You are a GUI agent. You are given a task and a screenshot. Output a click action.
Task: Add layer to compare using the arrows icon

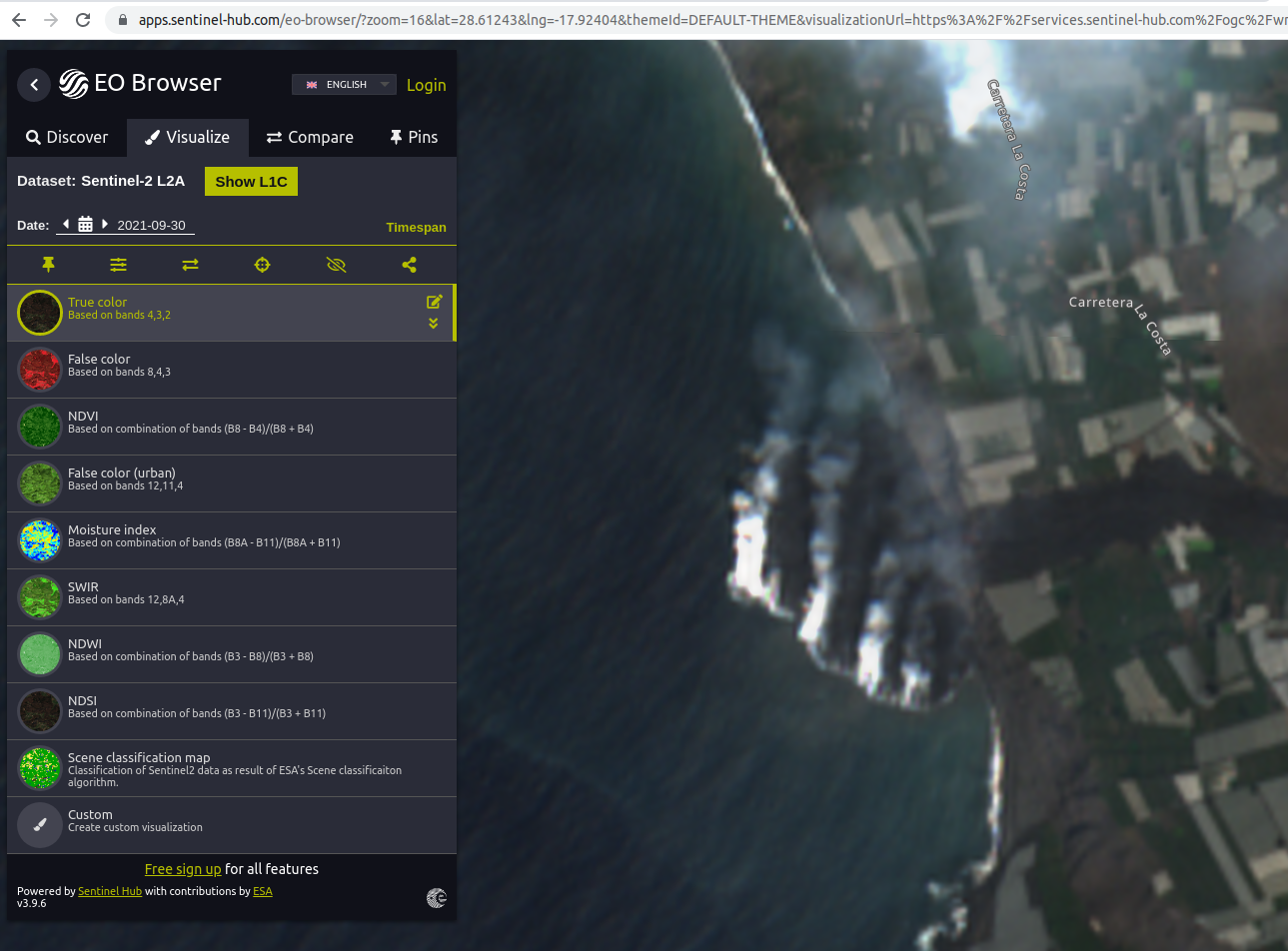click(x=190, y=265)
